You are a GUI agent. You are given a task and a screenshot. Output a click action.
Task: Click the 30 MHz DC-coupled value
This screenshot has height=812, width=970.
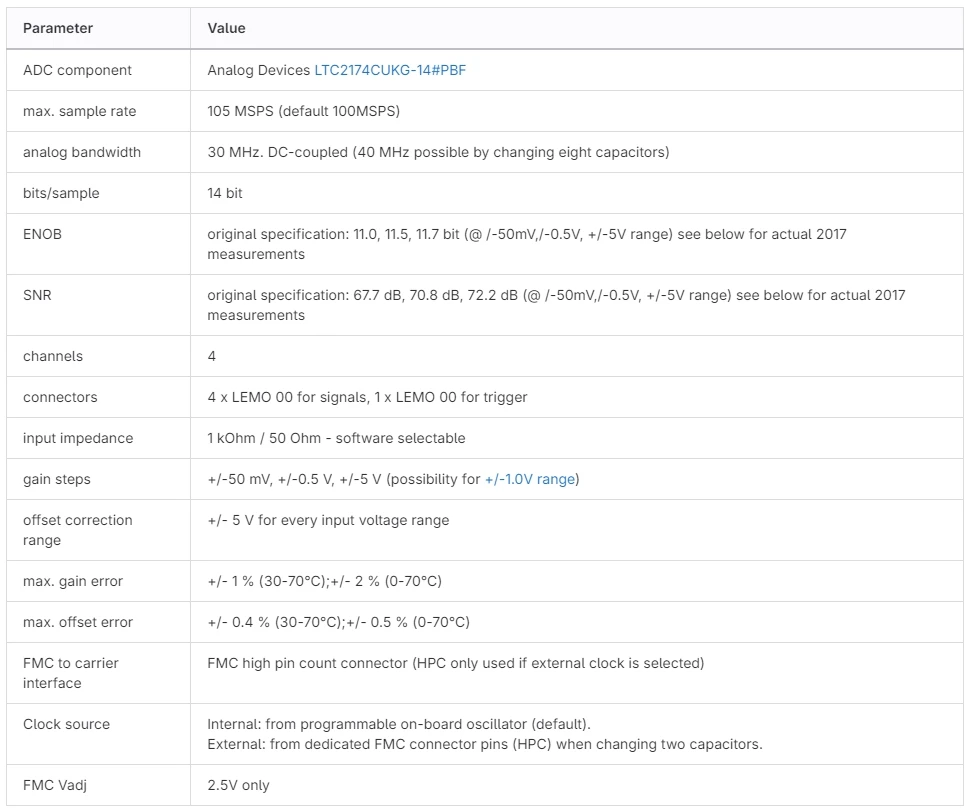(x=438, y=152)
